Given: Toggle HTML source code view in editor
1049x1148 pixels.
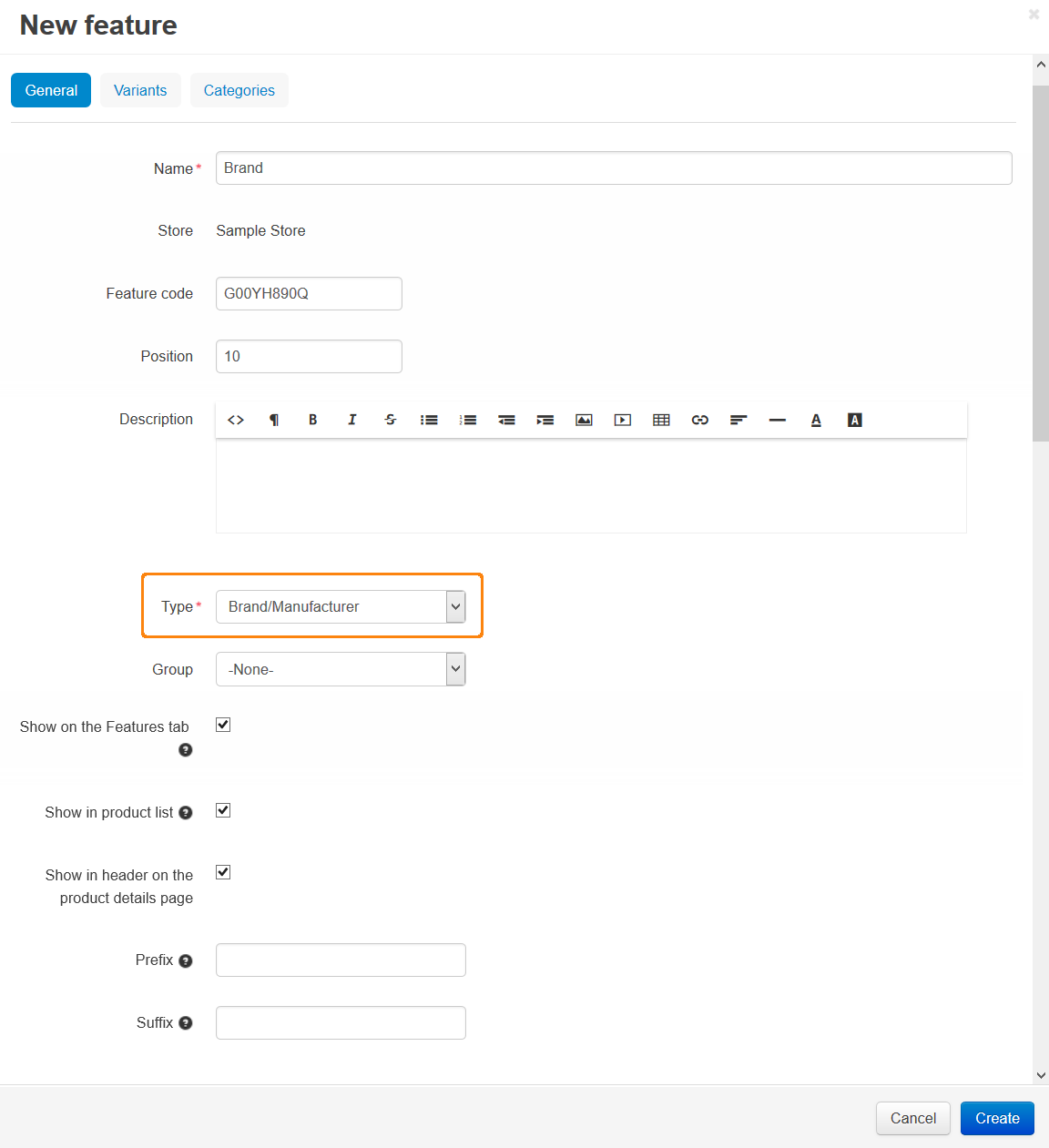Looking at the screenshot, I should coord(236,420).
